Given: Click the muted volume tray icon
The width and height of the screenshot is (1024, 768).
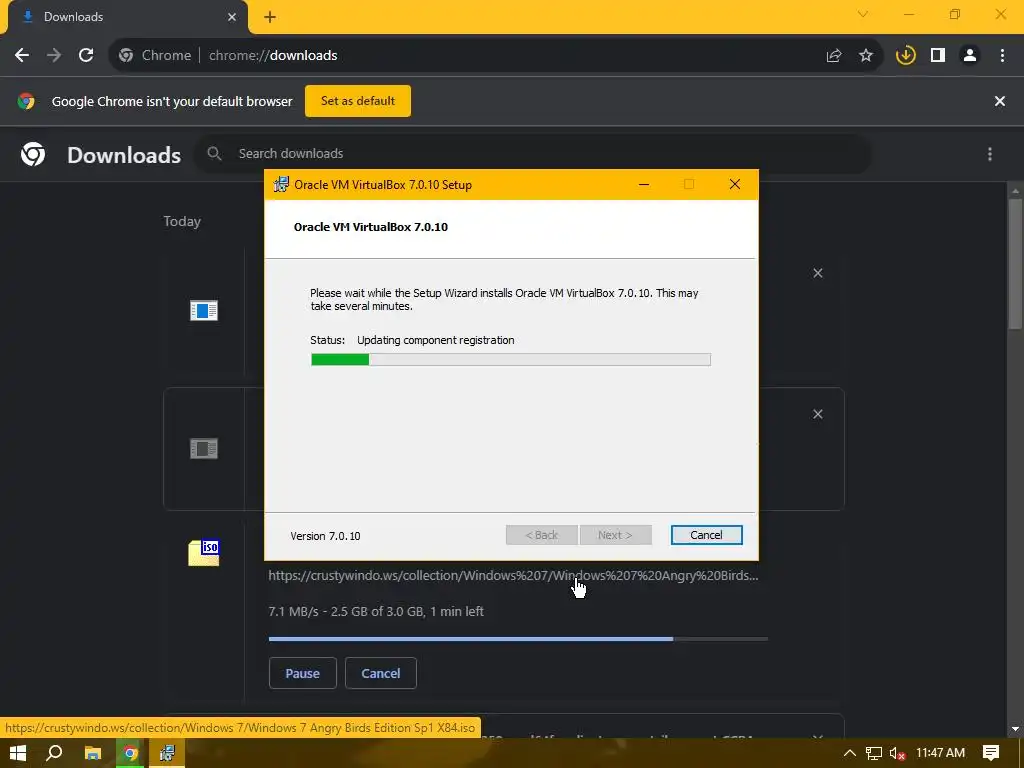Looking at the screenshot, I should (x=897, y=753).
